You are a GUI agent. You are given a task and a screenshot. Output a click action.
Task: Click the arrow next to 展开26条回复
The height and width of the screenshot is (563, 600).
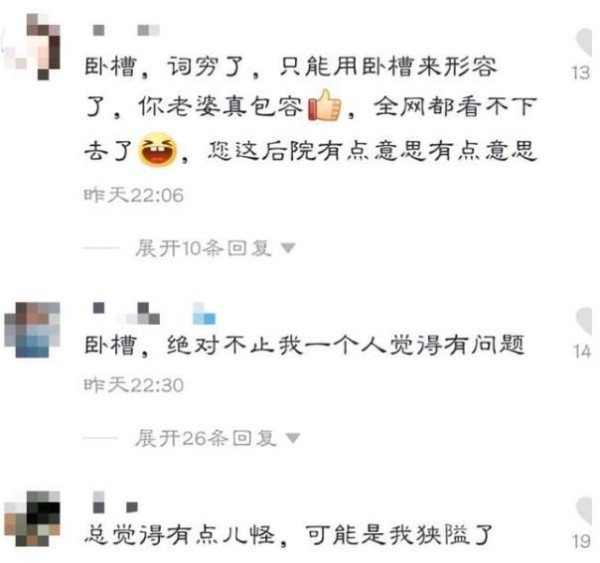click(x=293, y=437)
